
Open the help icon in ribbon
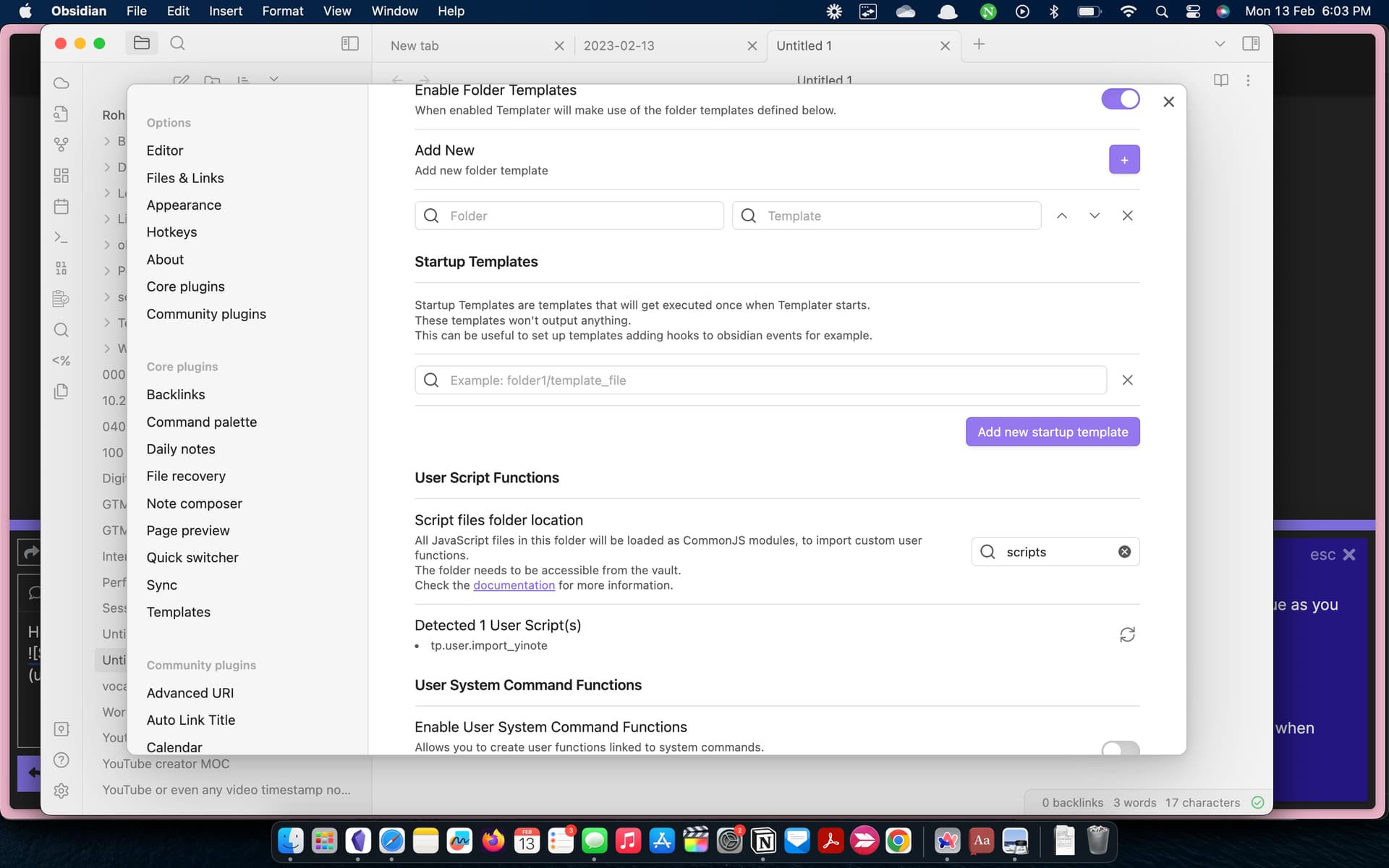[61, 760]
